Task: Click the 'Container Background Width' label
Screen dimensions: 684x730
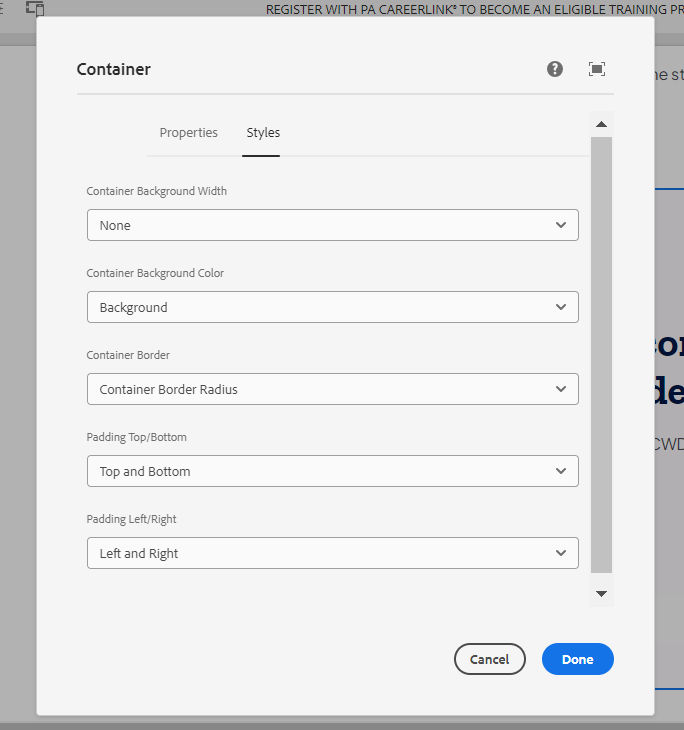Action: pos(156,191)
